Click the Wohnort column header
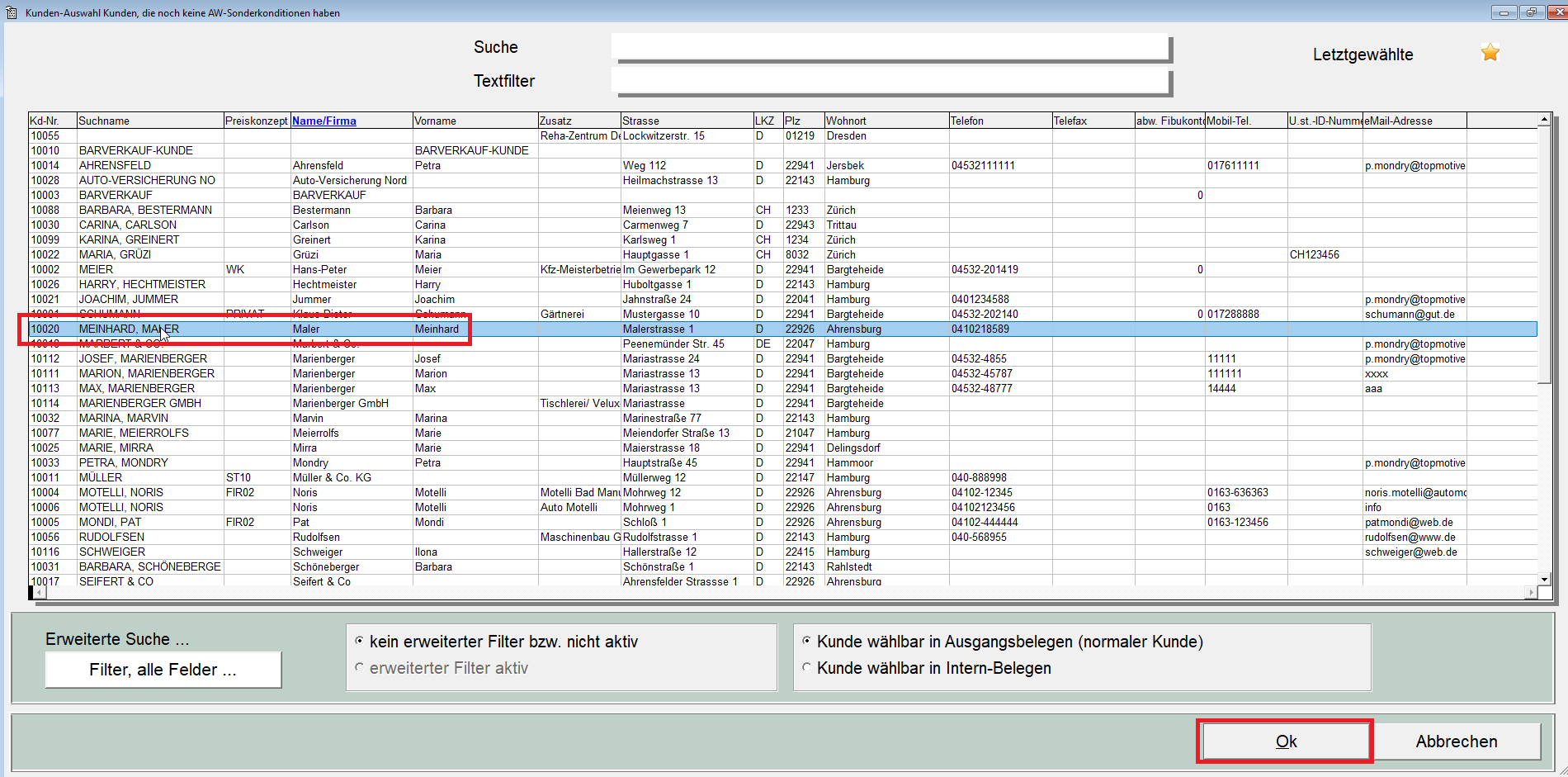 (x=886, y=121)
